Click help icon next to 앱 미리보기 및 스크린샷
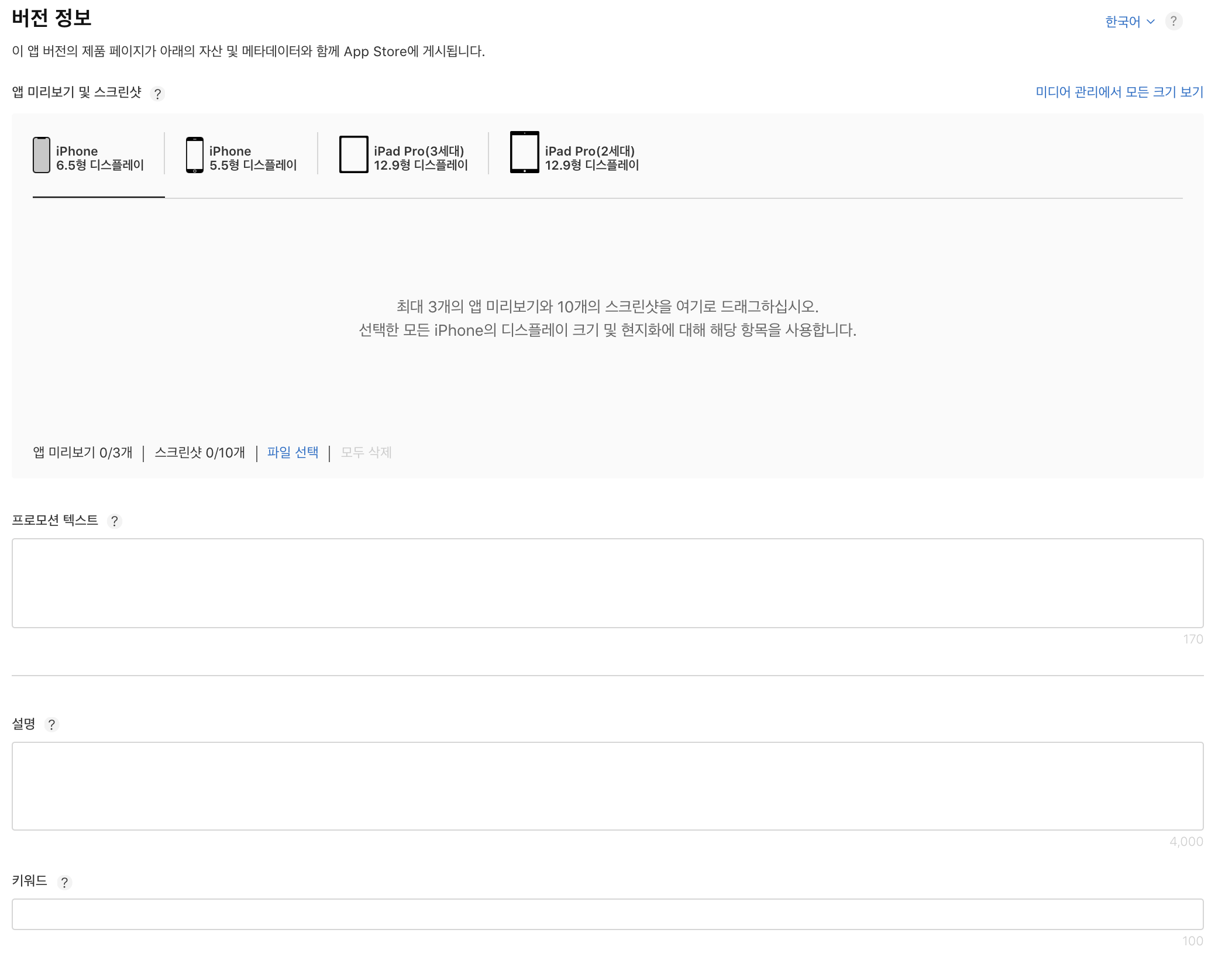 point(157,94)
